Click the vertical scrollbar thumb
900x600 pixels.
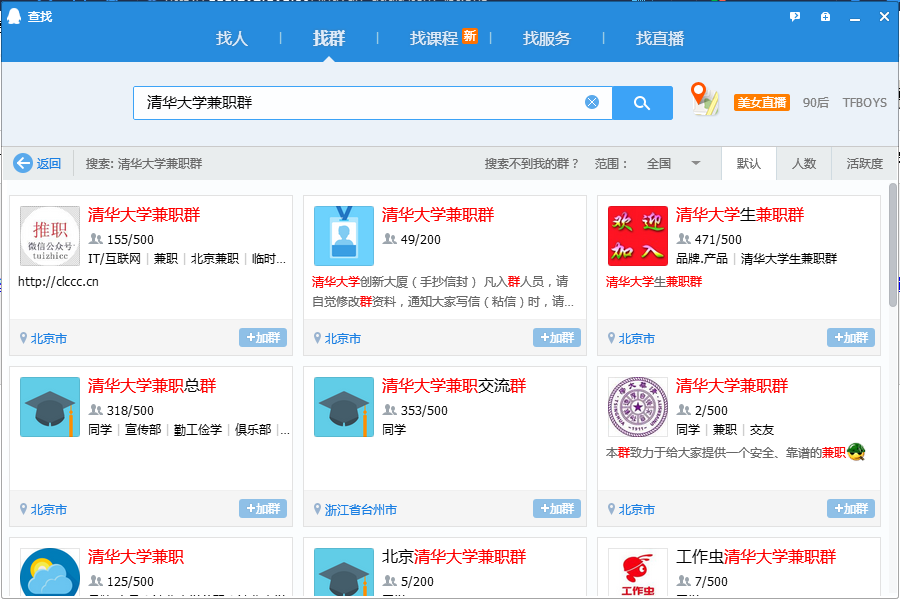click(893, 245)
